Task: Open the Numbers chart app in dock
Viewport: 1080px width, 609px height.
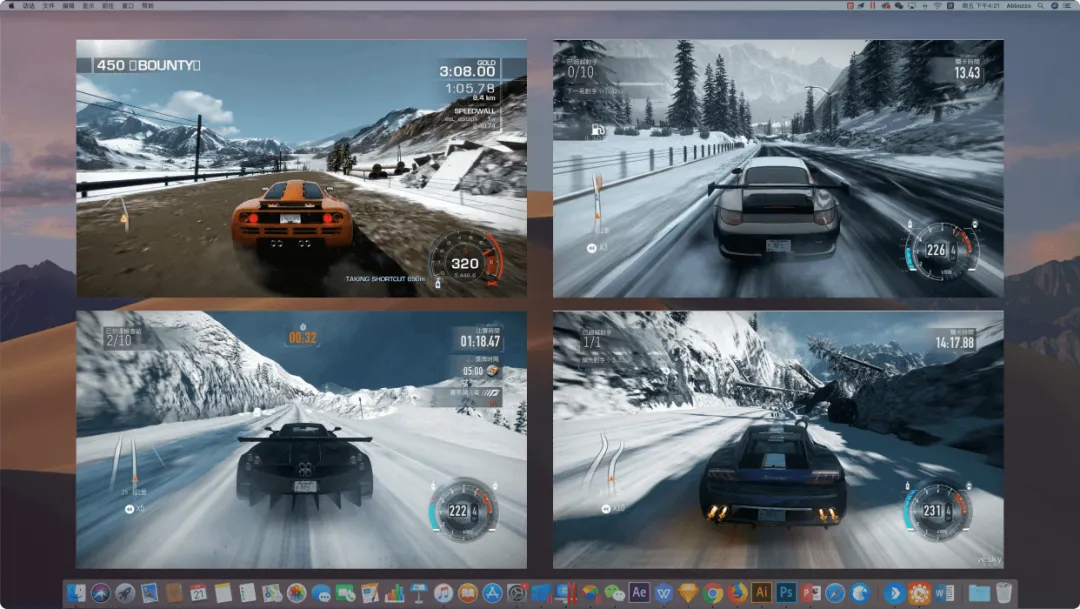Action: click(x=395, y=592)
